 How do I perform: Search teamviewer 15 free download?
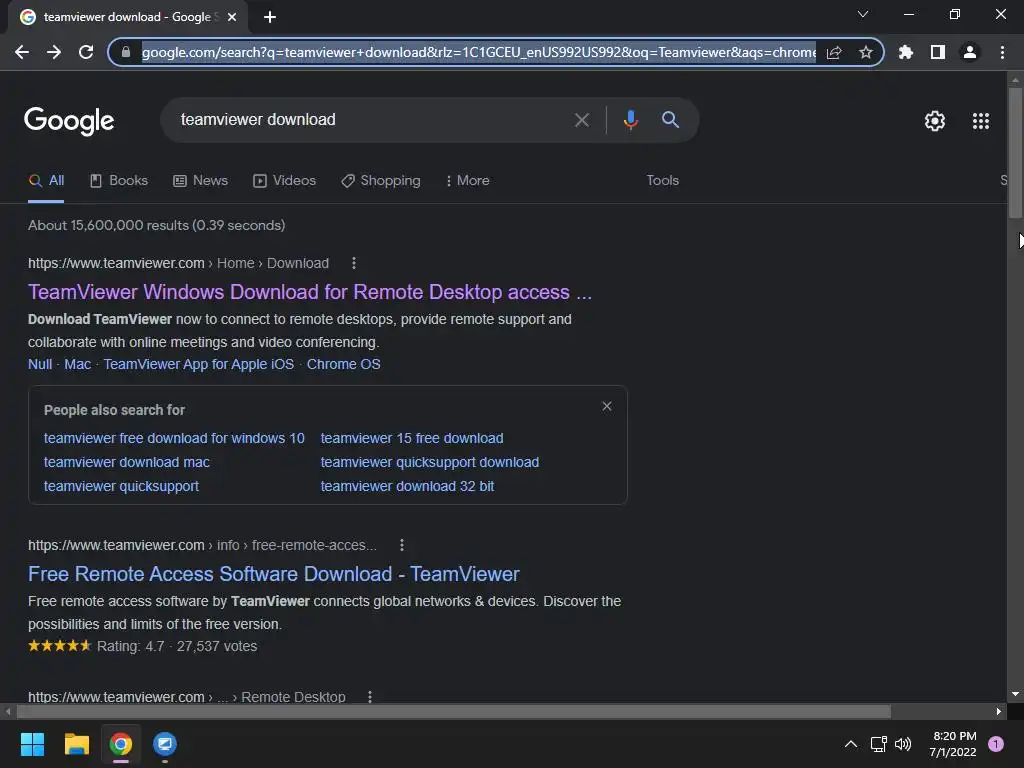click(x=412, y=438)
